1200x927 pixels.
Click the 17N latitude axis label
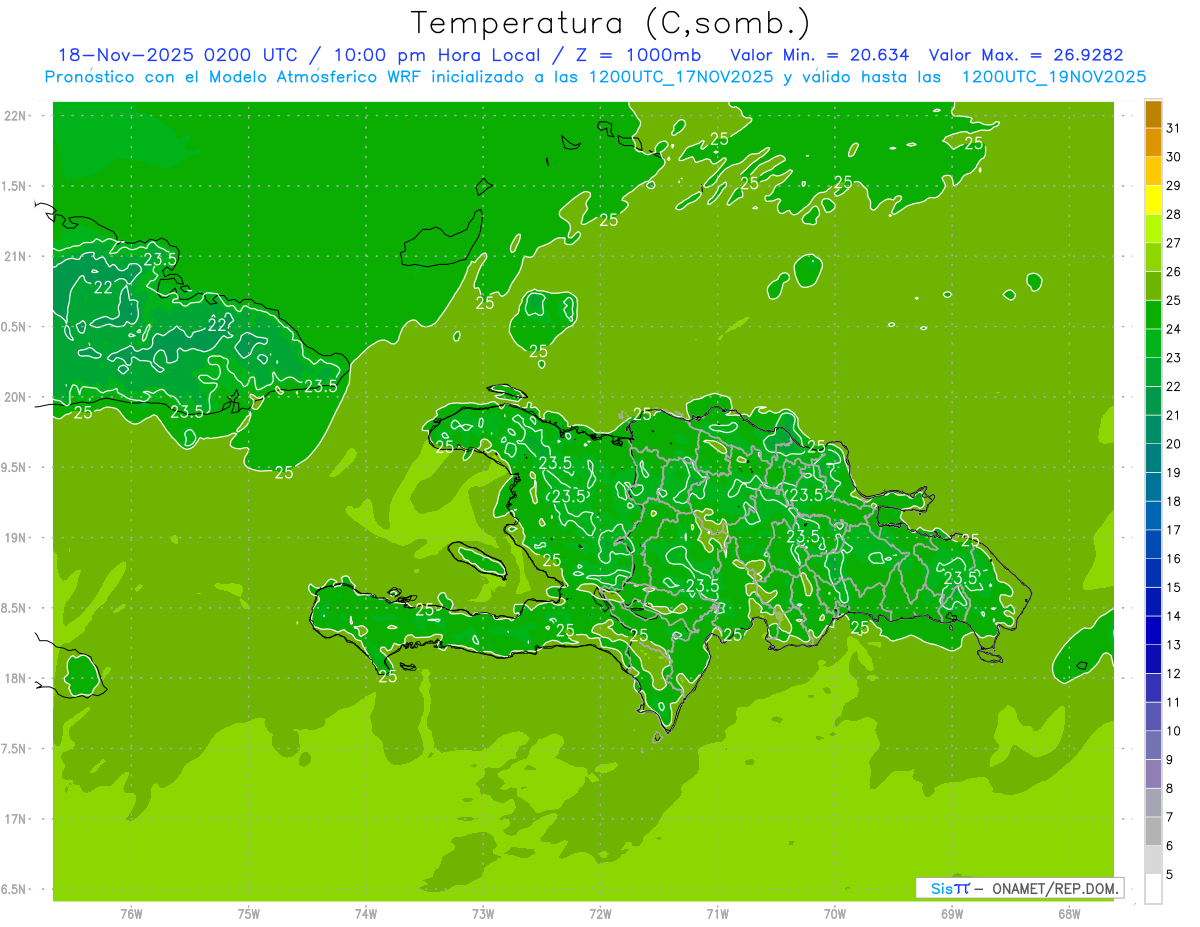pos(17,819)
